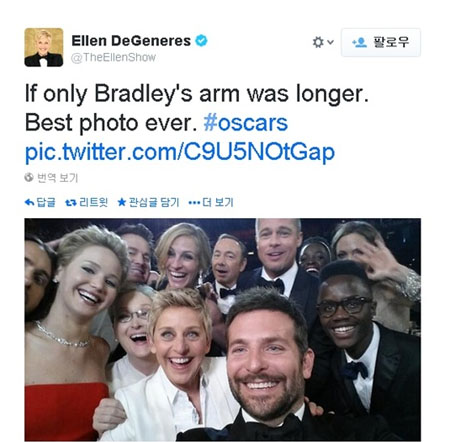Select 관심글 담기 to favorite tweet

[154, 202]
